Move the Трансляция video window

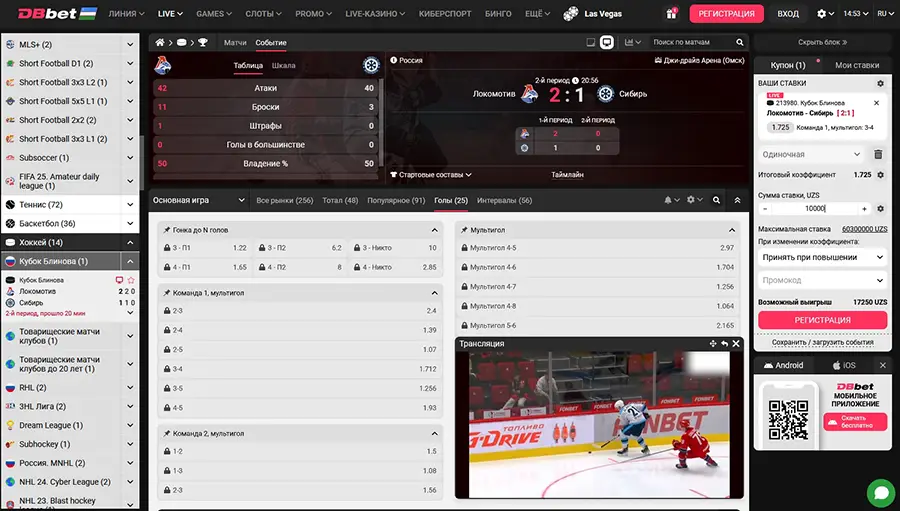point(712,343)
